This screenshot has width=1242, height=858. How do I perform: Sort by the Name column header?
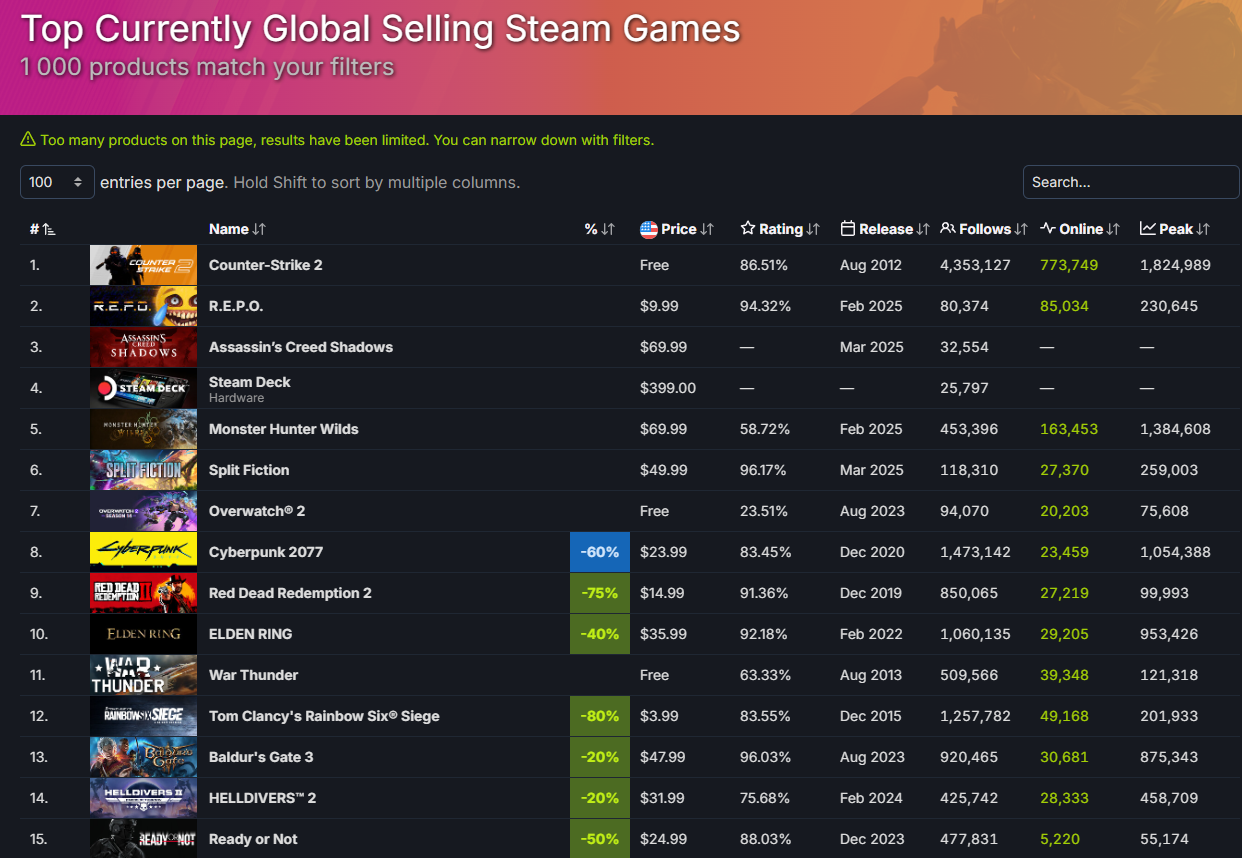[237, 229]
